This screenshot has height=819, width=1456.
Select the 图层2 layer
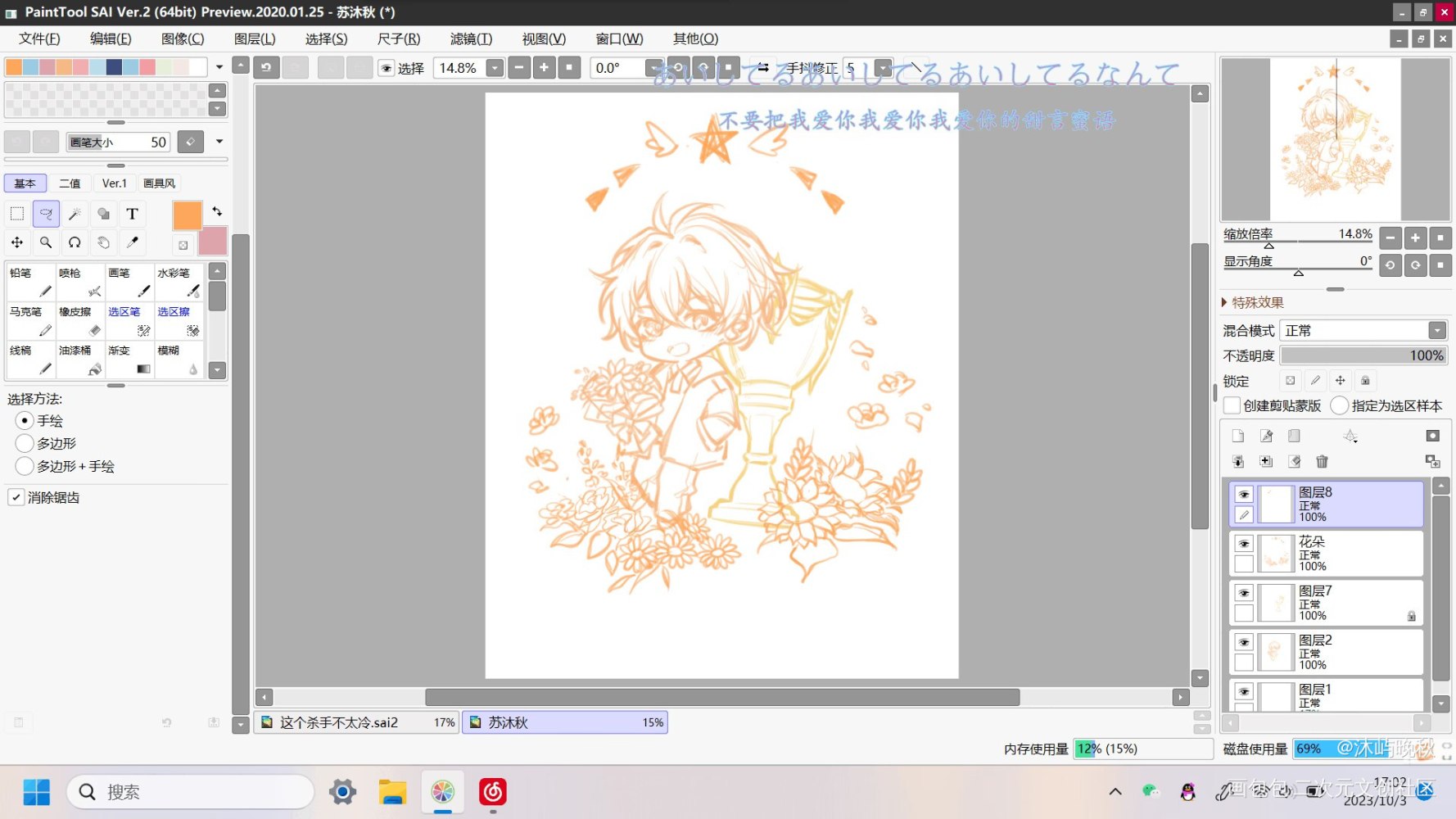[x=1343, y=651]
